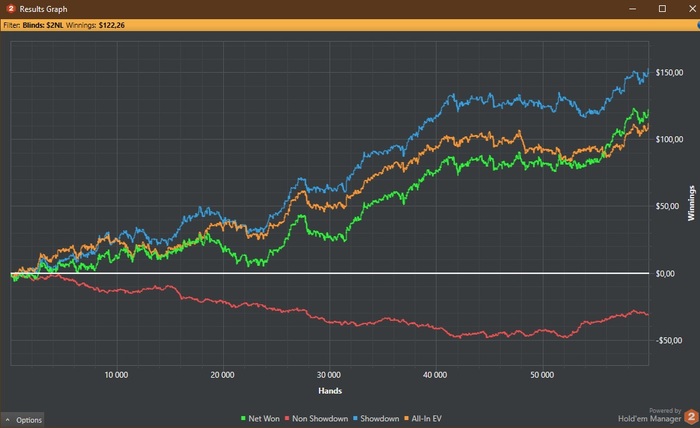Toggle Net Won green legend swatch
Image resolution: width=700 pixels, height=428 pixels.
click(x=243, y=419)
